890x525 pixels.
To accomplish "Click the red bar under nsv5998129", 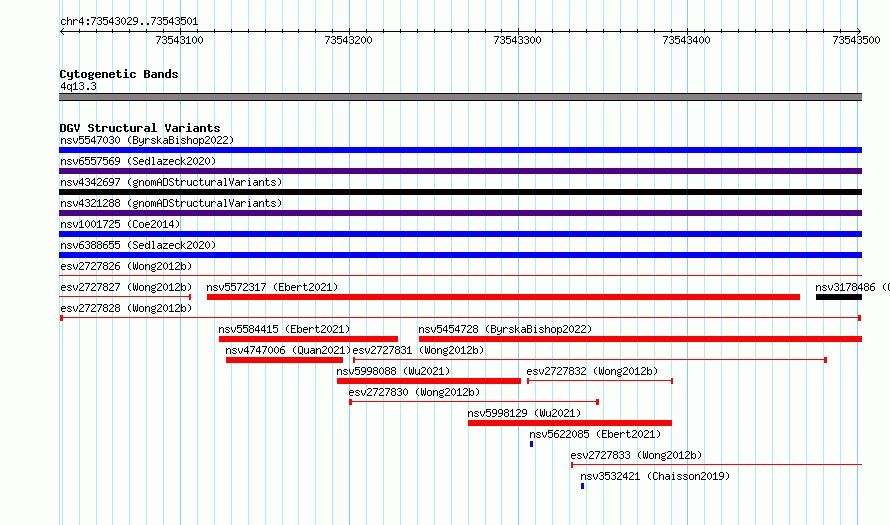I will 570,423.
